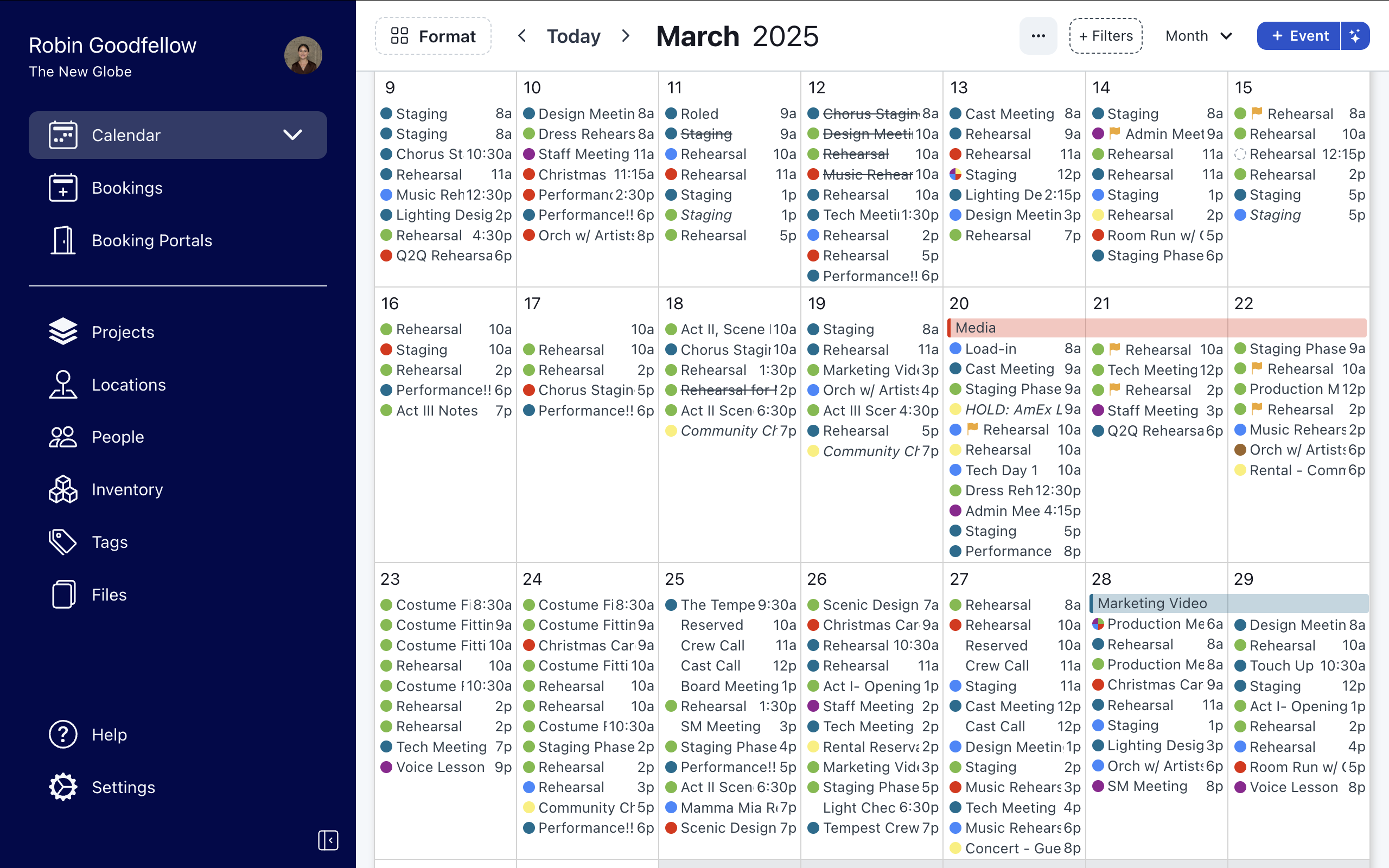The height and width of the screenshot is (868, 1389).
Task: Open the more options ellipsis icon
Action: pyautogui.click(x=1038, y=36)
